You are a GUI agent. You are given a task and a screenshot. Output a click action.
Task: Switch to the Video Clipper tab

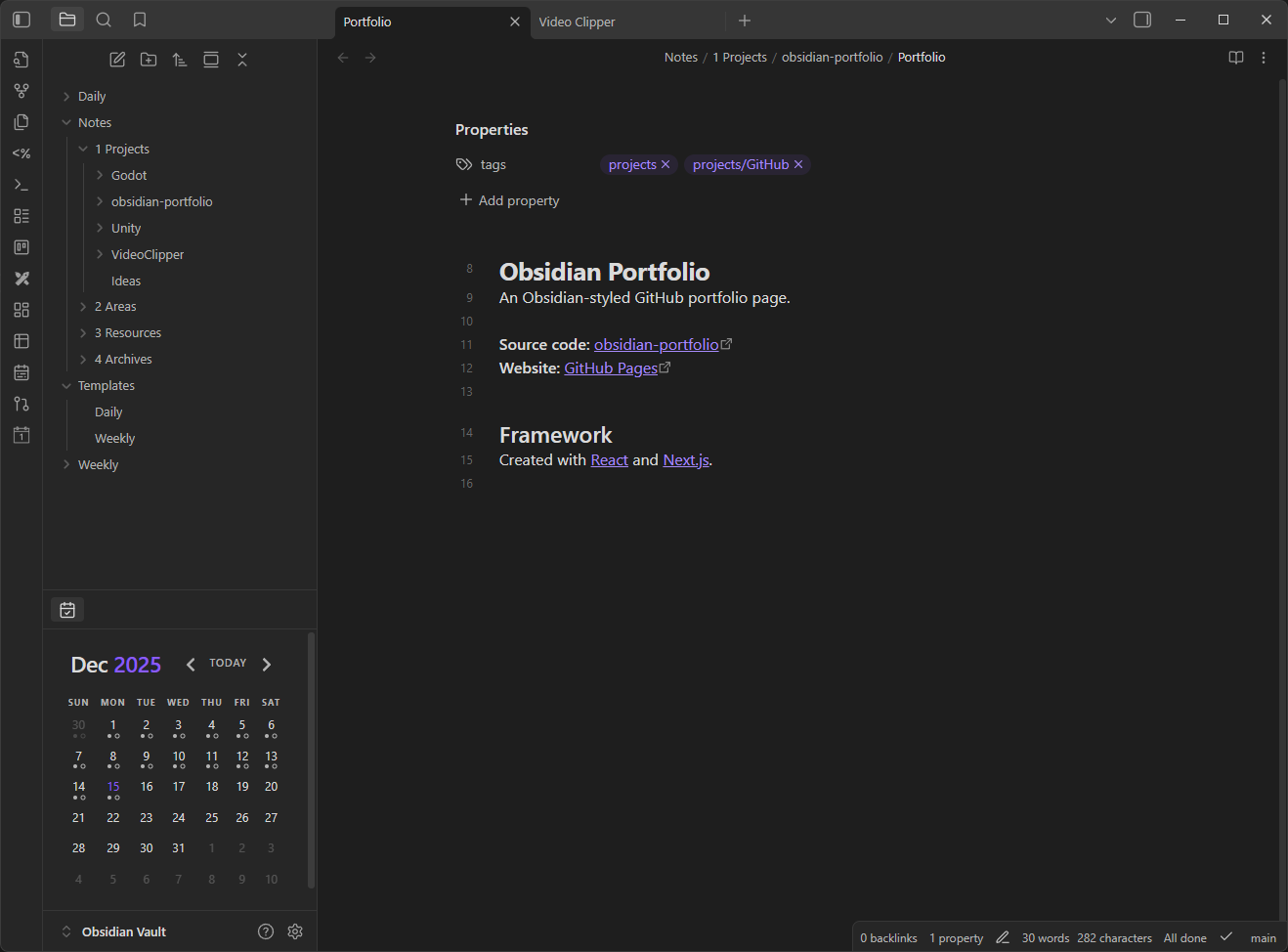coord(577,21)
